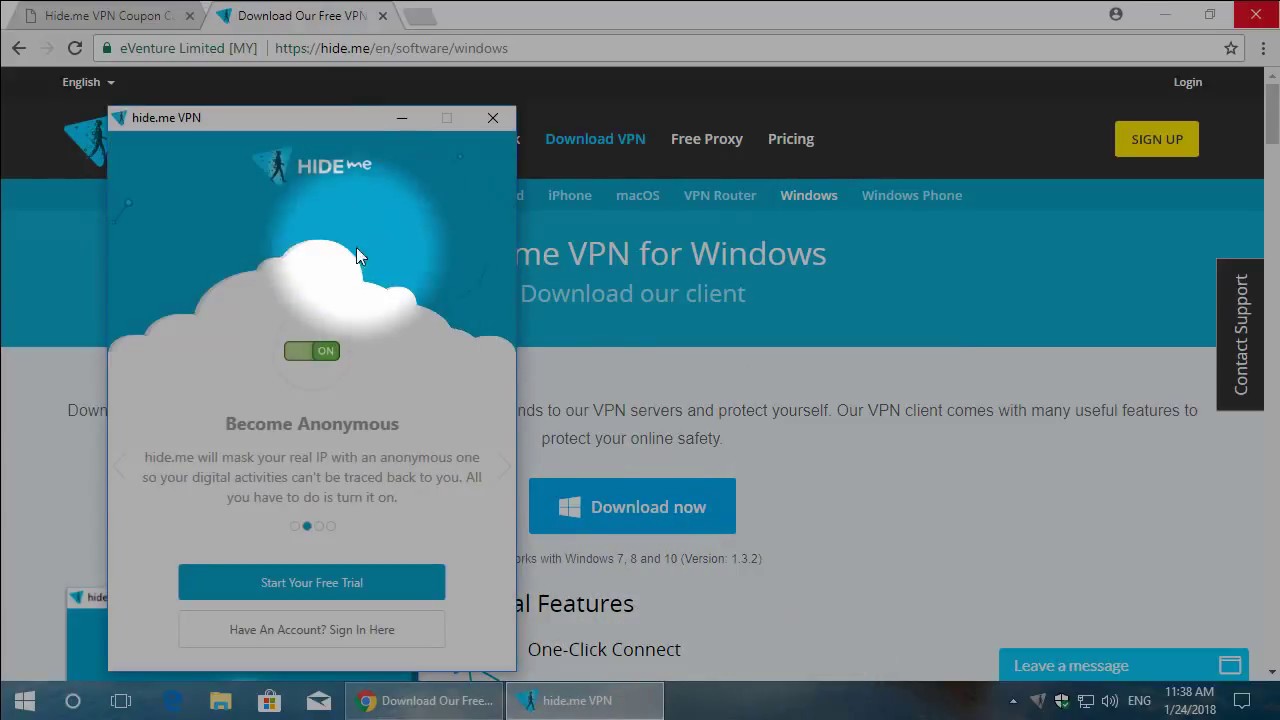Screen dimensions: 1280x720
Task: Reload the page in Chrome
Action: pyautogui.click(x=75, y=48)
